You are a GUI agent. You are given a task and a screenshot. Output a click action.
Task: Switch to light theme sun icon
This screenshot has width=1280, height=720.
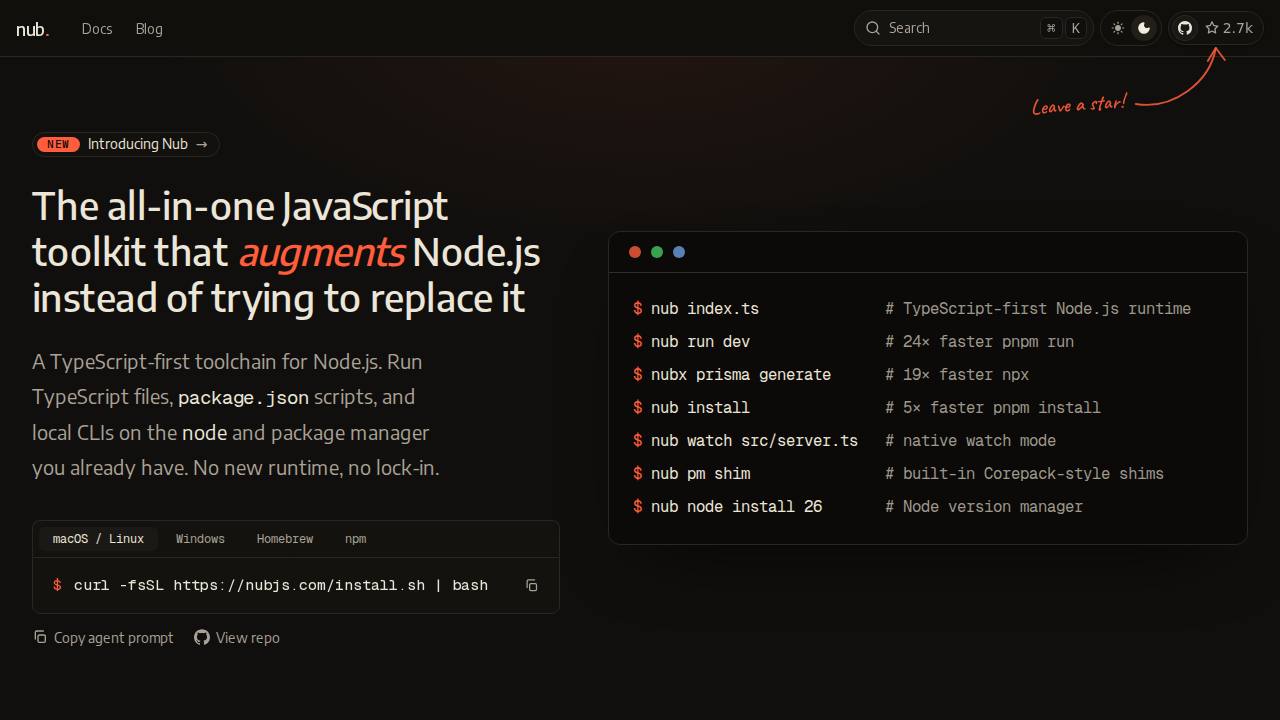pos(1118,28)
